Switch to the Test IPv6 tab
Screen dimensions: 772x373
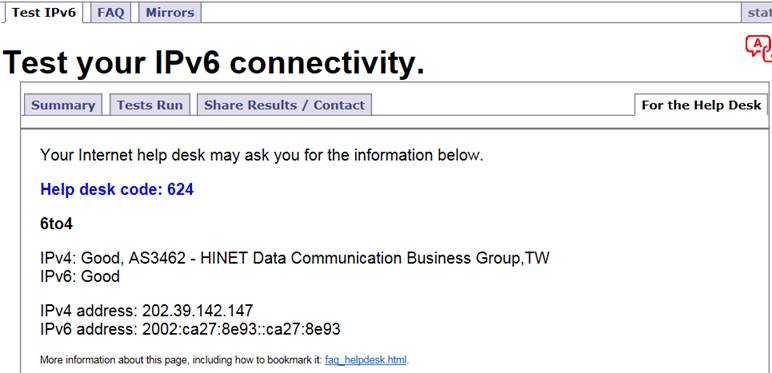pyautogui.click(x=43, y=12)
